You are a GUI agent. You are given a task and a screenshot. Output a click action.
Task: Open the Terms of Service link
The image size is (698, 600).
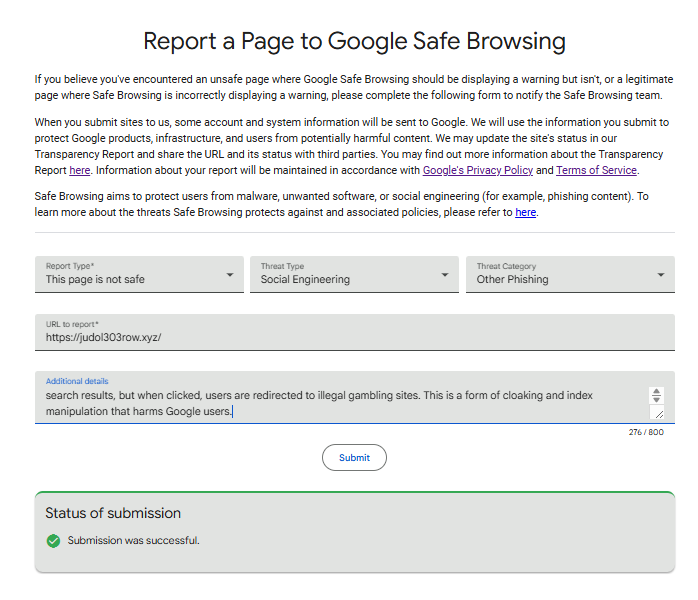tap(597, 170)
